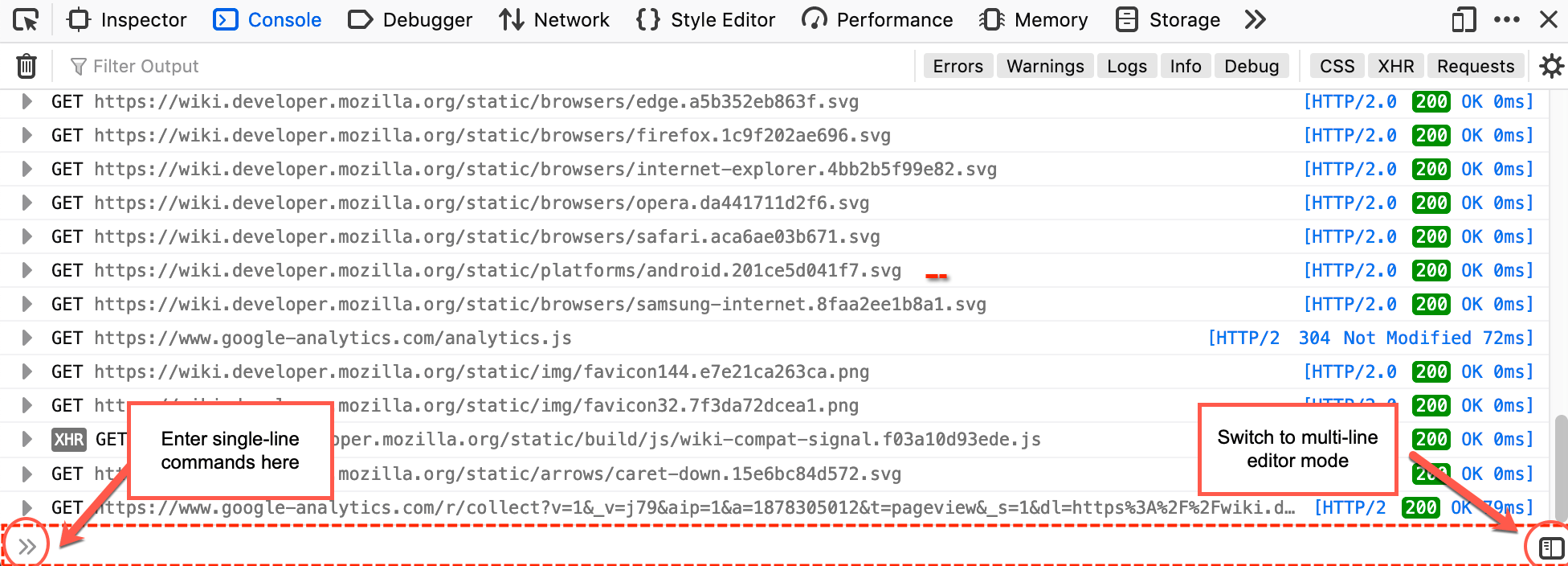Image resolution: width=1568 pixels, height=566 pixels.
Task: Switch to the Debugger panel icon
Action: point(358,19)
